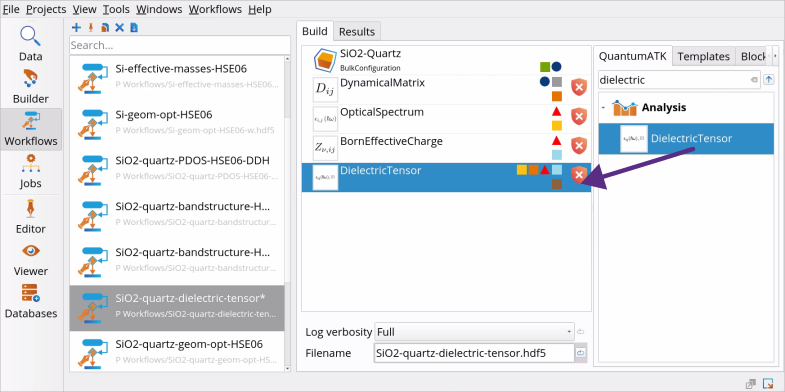This screenshot has height=392, width=785.
Task: Clear the dielectric search text
Action: [x=754, y=80]
